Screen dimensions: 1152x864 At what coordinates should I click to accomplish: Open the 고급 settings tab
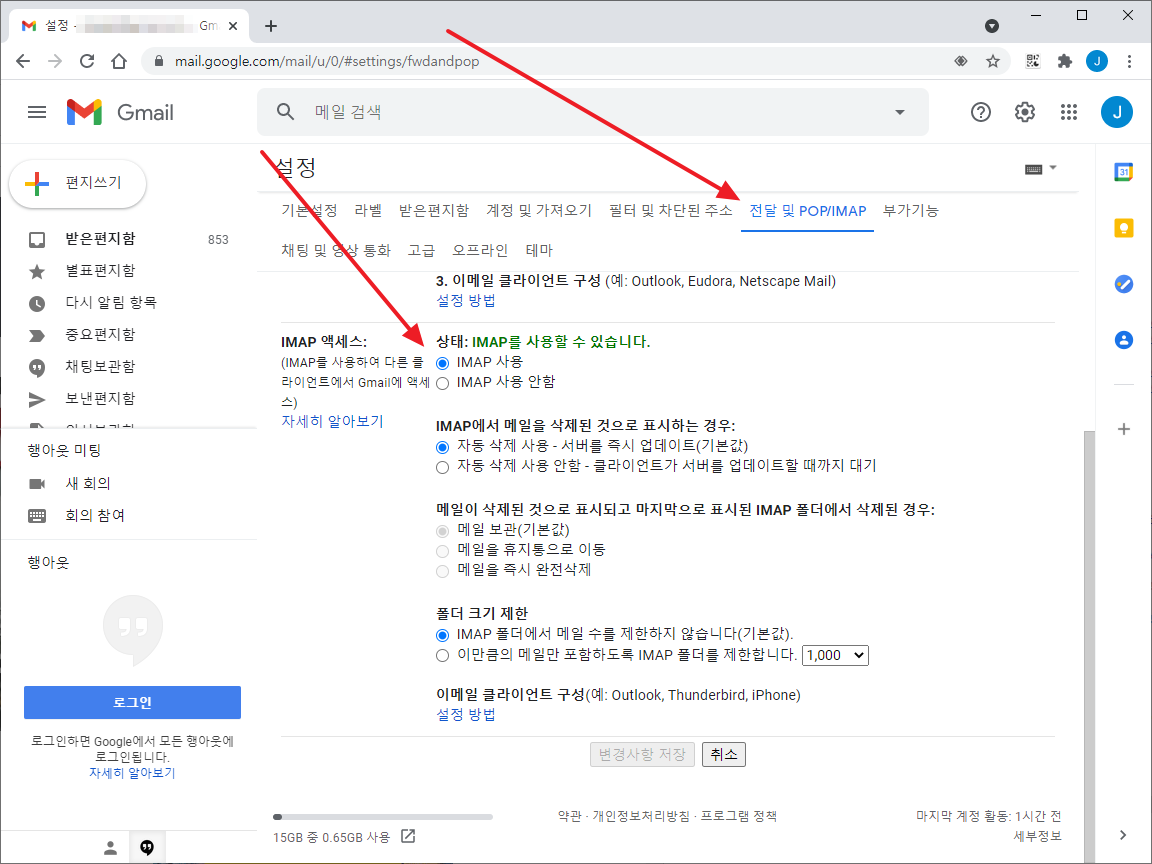click(x=421, y=251)
